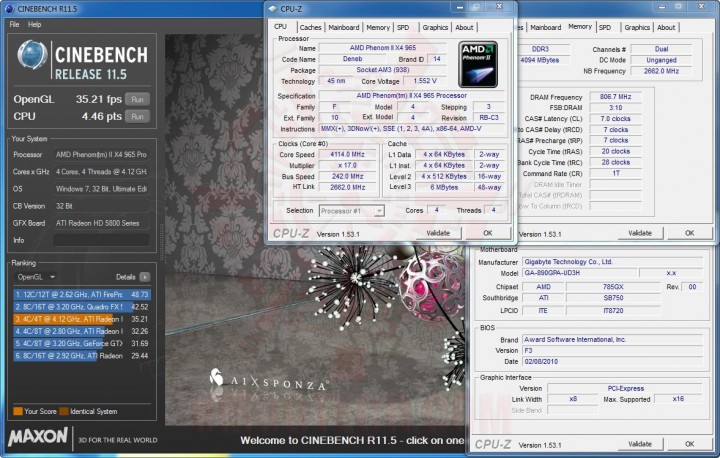Select Mainboard tab in the Memory CPU-Z window
This screenshot has height=458, width=720.
(546, 28)
